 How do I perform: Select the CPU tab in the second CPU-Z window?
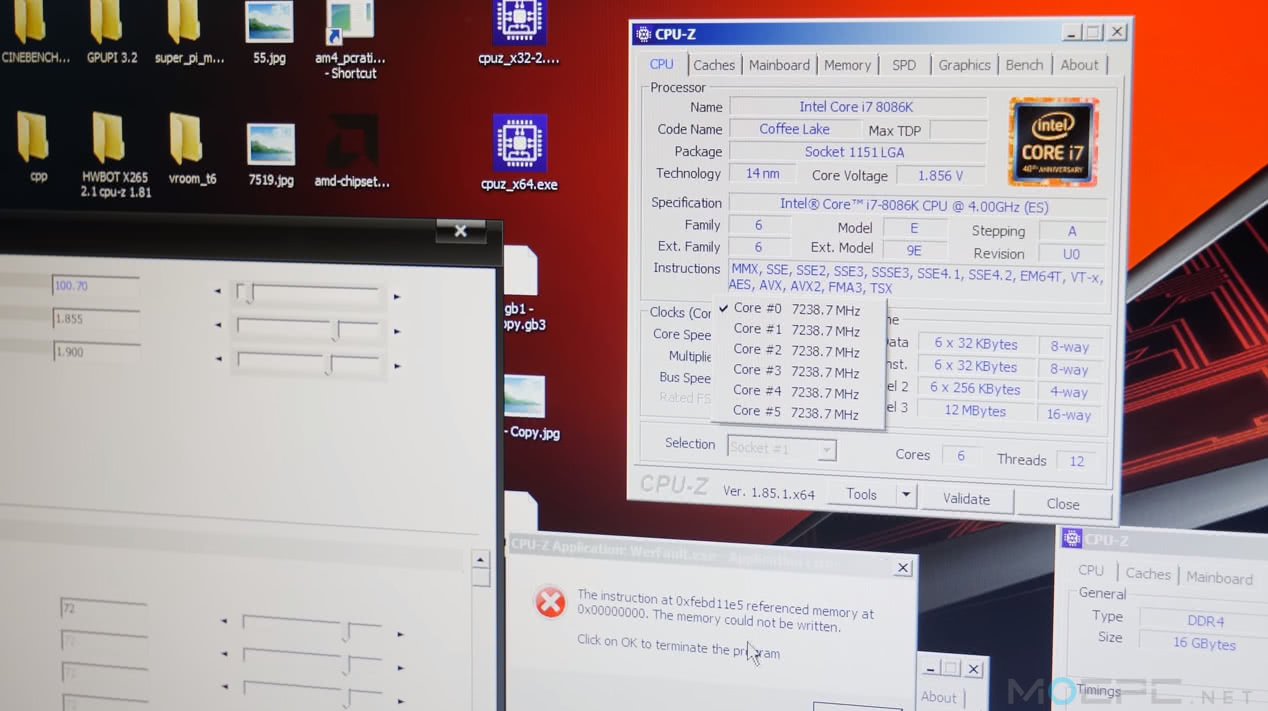(1091, 571)
